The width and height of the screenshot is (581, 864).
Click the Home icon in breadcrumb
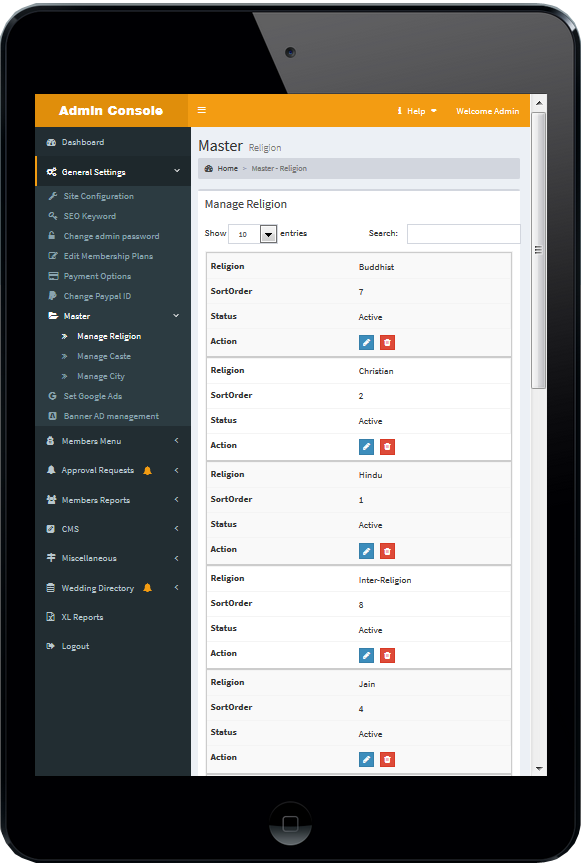(x=209, y=169)
